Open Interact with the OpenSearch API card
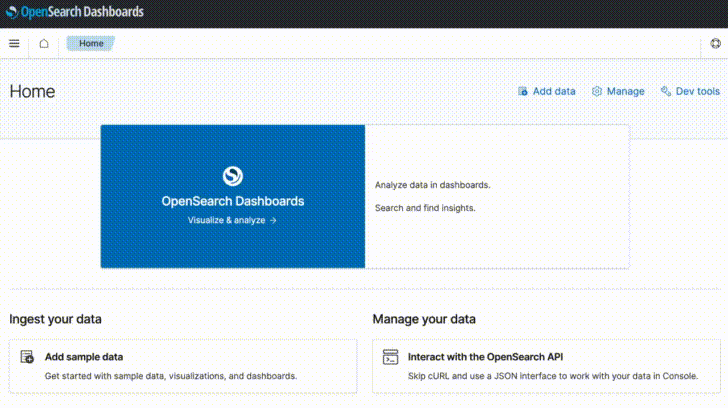This screenshot has width=728, height=408. 546,367
